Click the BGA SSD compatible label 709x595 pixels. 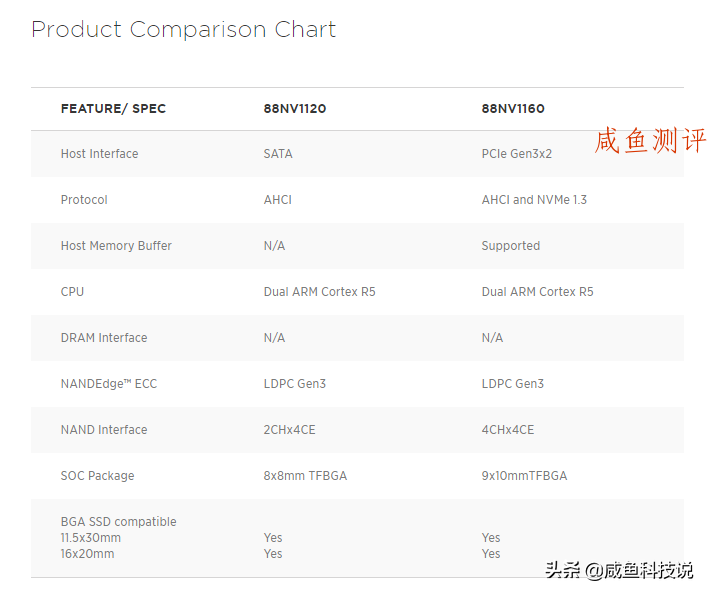(118, 522)
